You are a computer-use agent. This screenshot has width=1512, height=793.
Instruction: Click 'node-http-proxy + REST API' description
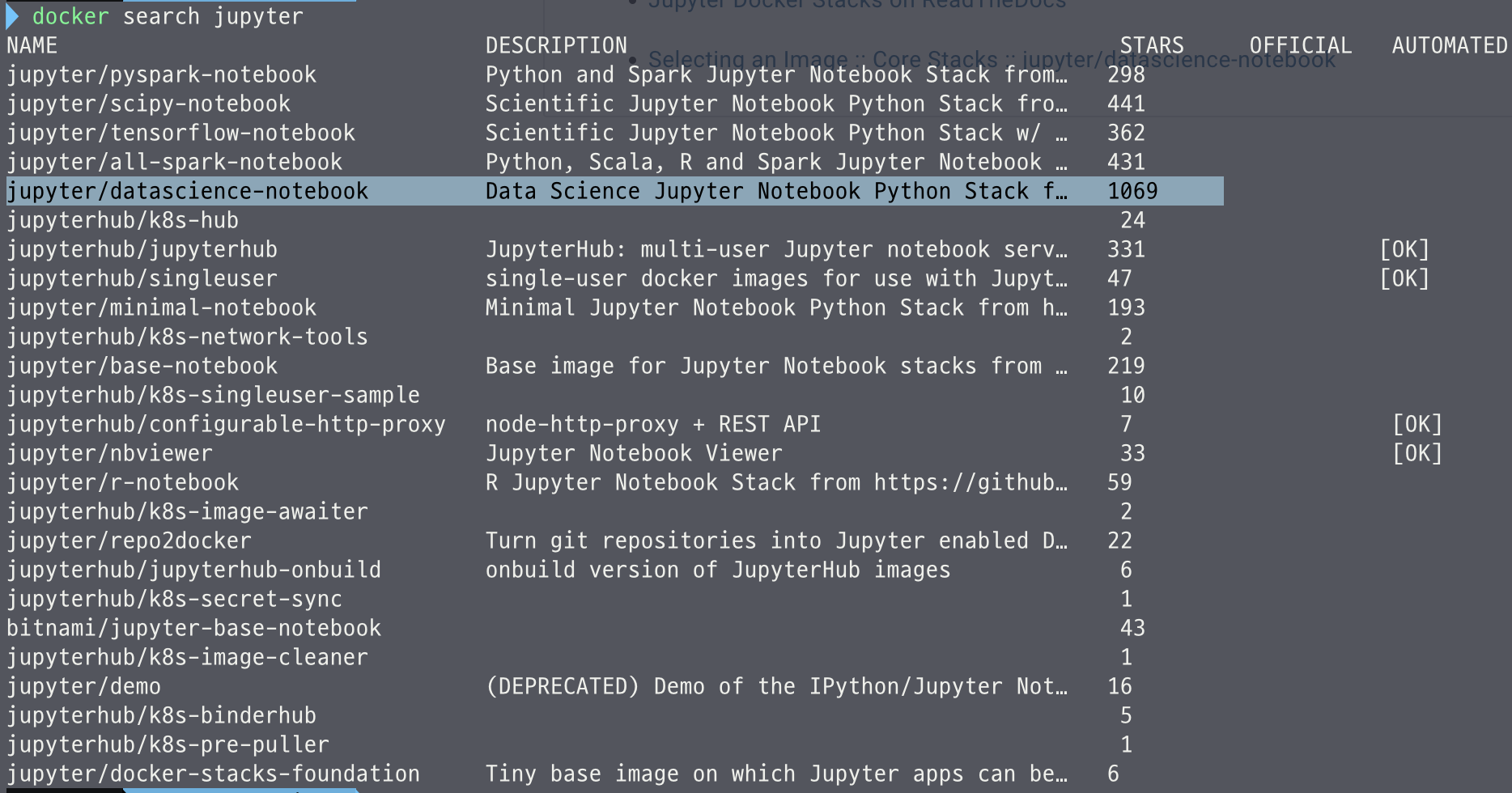(653, 424)
